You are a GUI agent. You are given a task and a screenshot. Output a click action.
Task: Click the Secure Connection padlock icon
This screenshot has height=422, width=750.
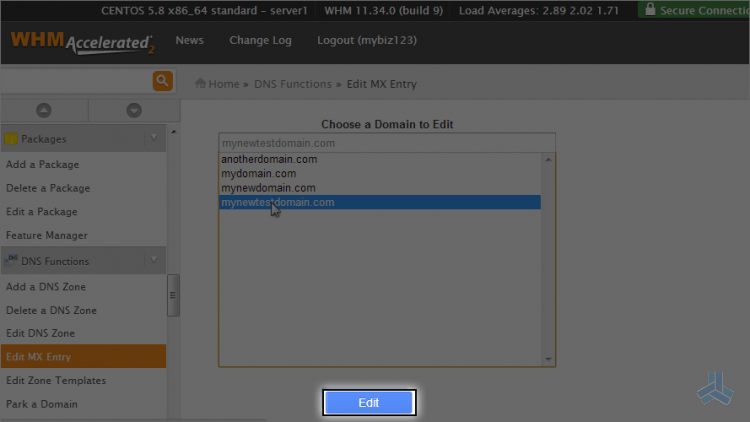[x=651, y=10]
